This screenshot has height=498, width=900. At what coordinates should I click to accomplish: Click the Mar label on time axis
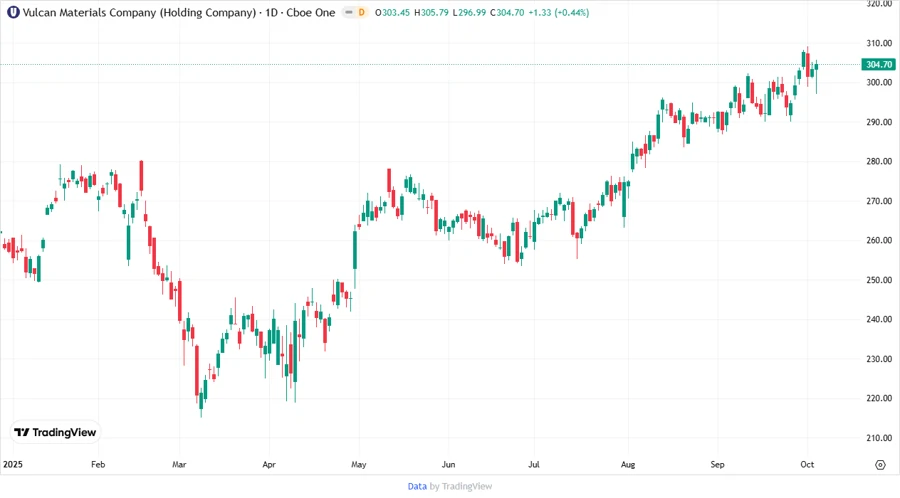[179, 465]
